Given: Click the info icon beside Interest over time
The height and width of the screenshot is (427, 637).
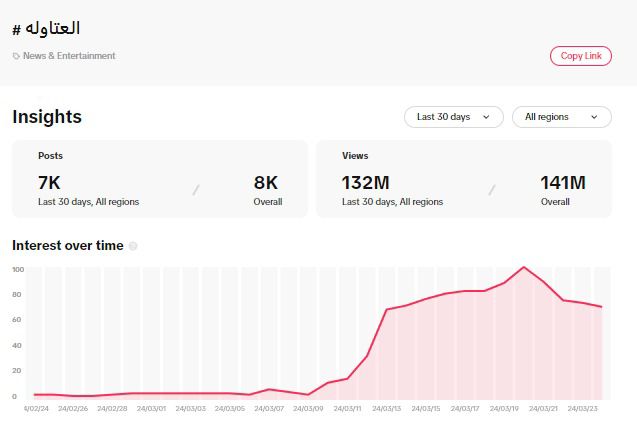Looking at the screenshot, I should 133,246.
